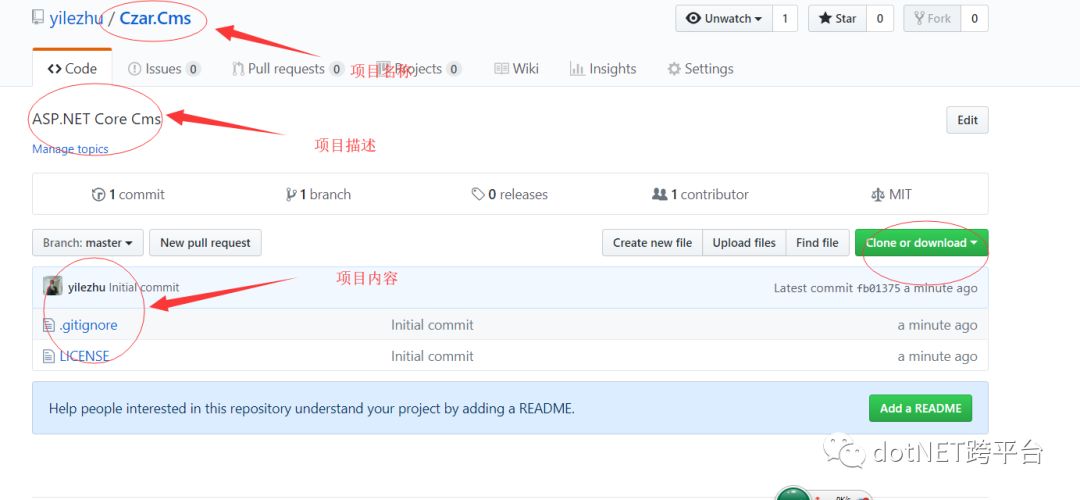Click the branch icon beside 1 branch
The width and height of the screenshot is (1080, 500).
pos(291,195)
